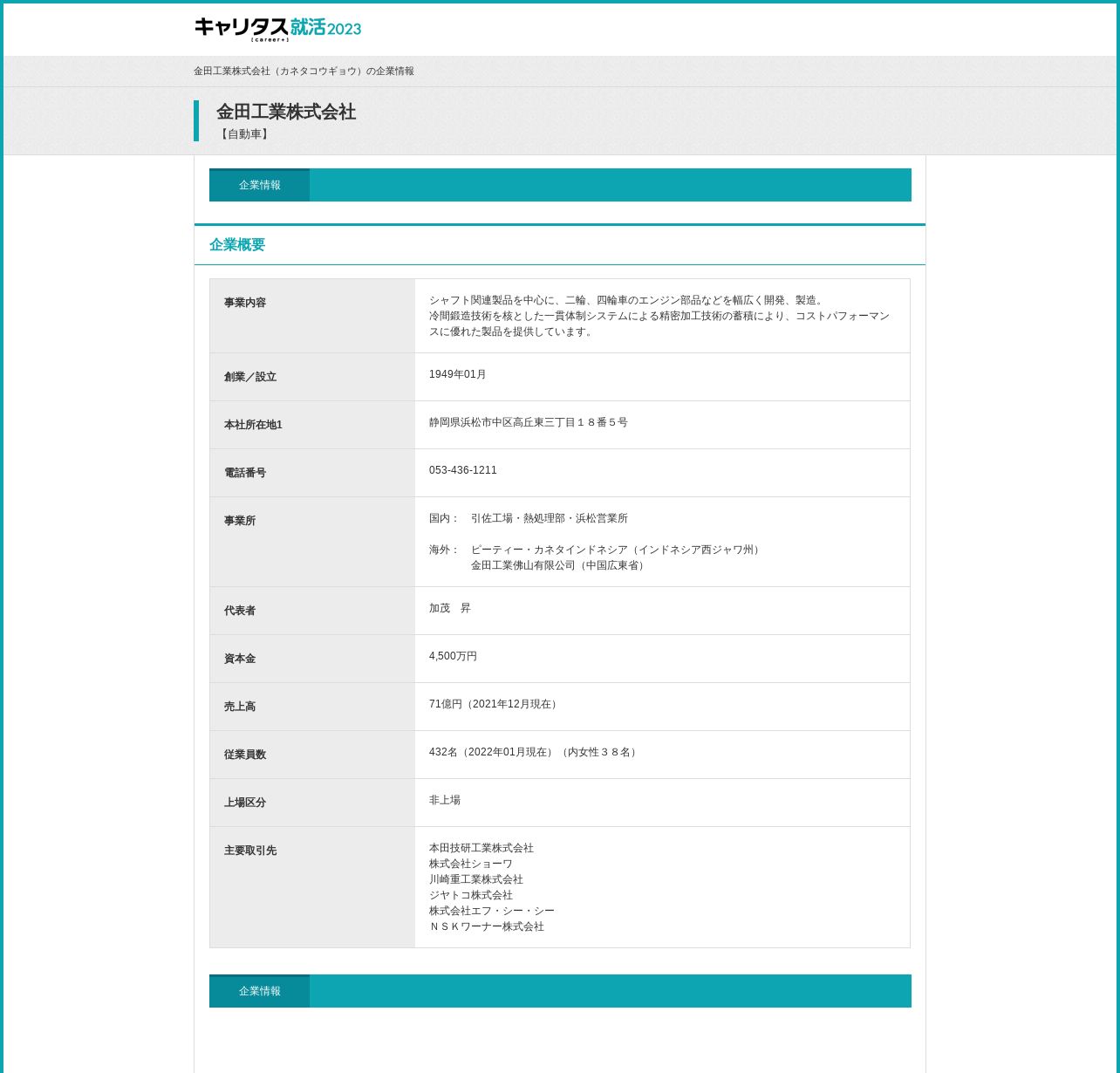Viewport: 1120px width, 1073px height.
Task: Click ジヤトコ株式会社 in the clients list
Action: point(471,895)
